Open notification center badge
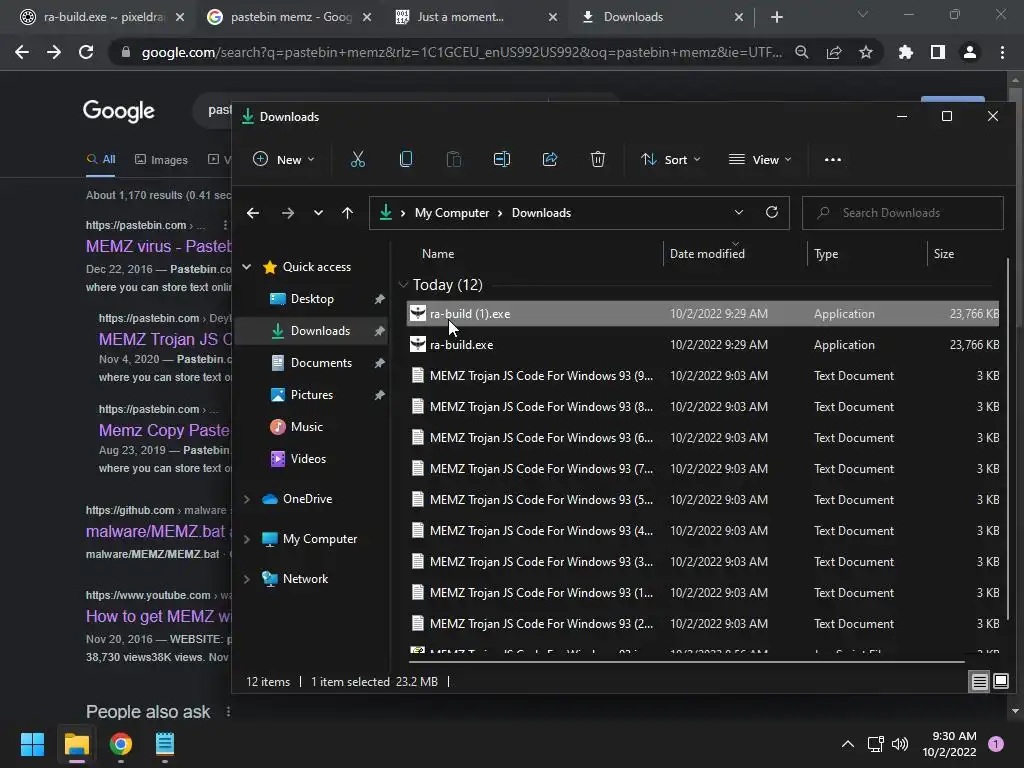Viewport: 1024px width, 768px height. [x=996, y=744]
